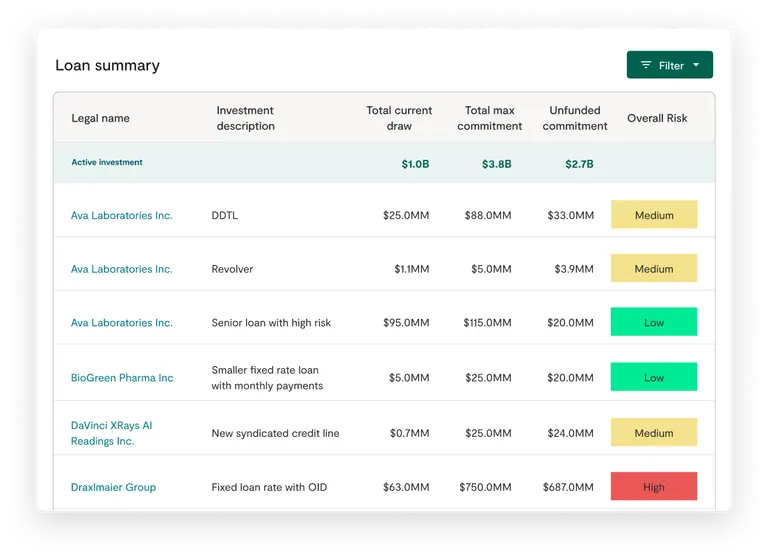Click the Total max commitment header
Image resolution: width=768 pixels, height=557 pixels.
489,118
